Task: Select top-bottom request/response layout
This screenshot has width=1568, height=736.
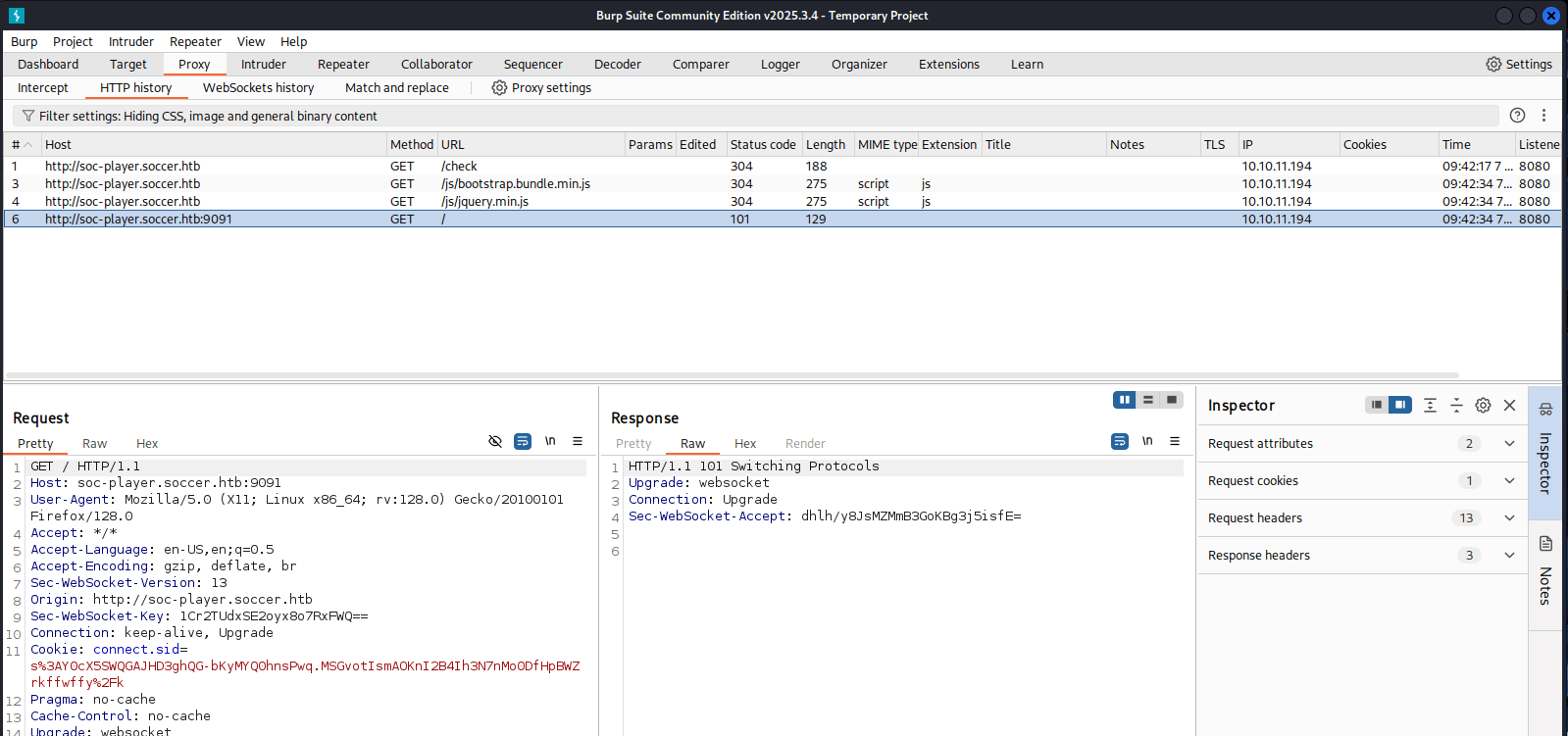Action: tap(1148, 400)
